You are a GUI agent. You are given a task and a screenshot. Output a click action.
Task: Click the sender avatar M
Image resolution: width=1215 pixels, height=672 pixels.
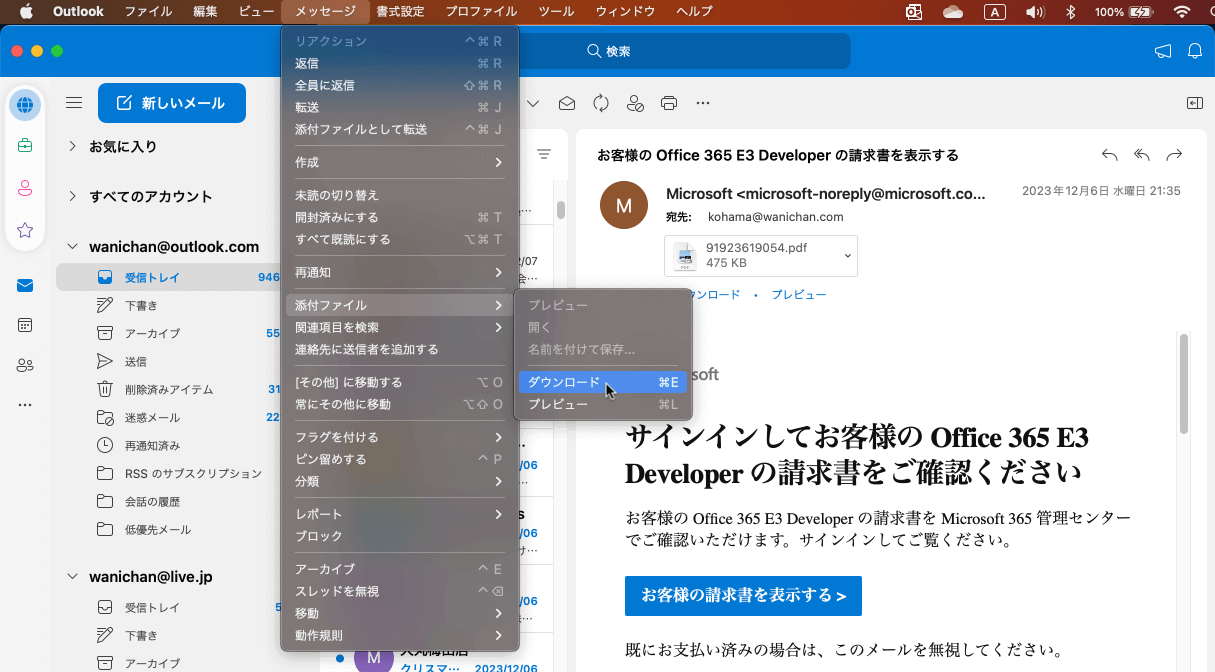pyautogui.click(x=624, y=205)
